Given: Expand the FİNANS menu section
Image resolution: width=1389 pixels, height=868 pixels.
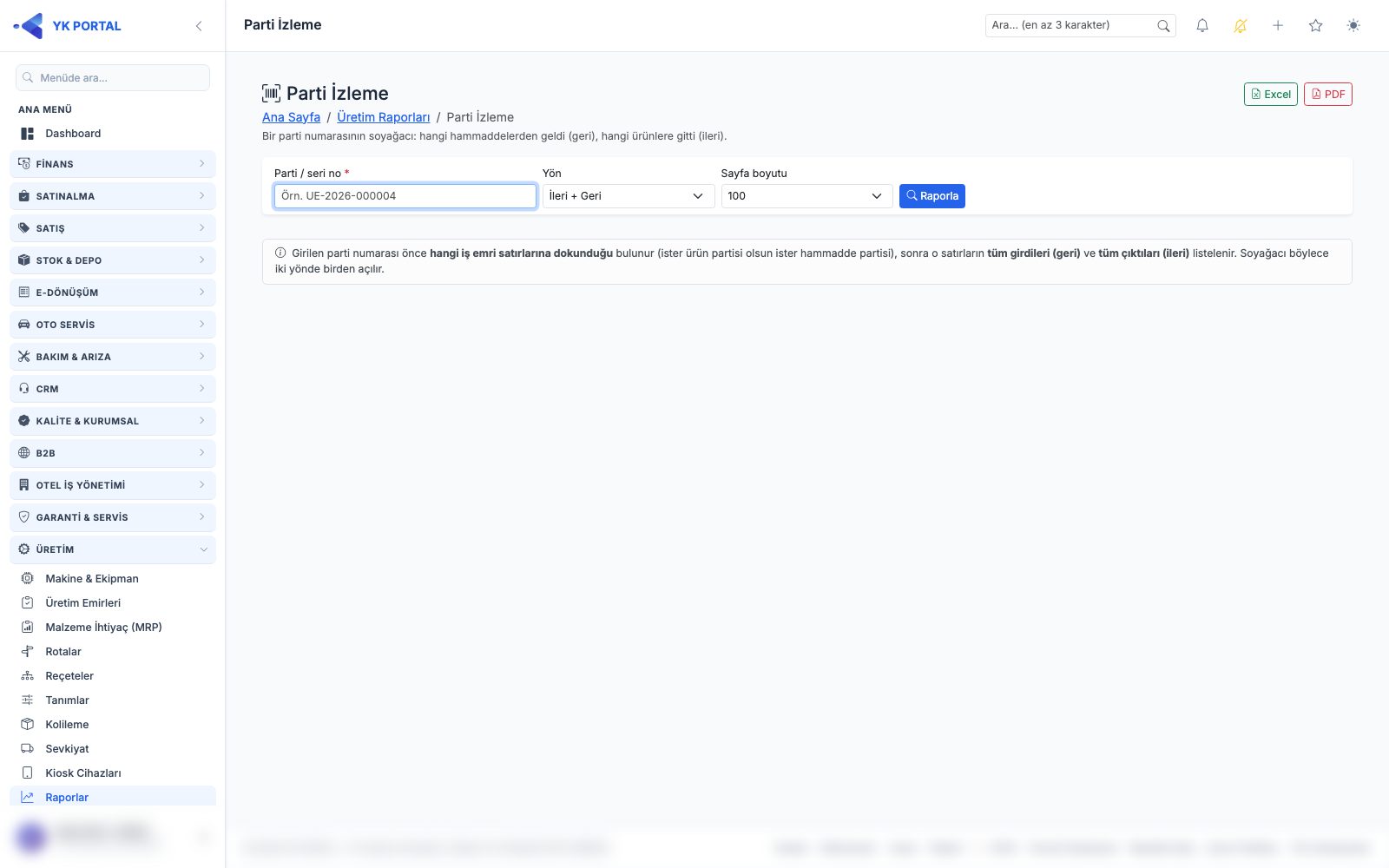Looking at the screenshot, I should 113,164.
